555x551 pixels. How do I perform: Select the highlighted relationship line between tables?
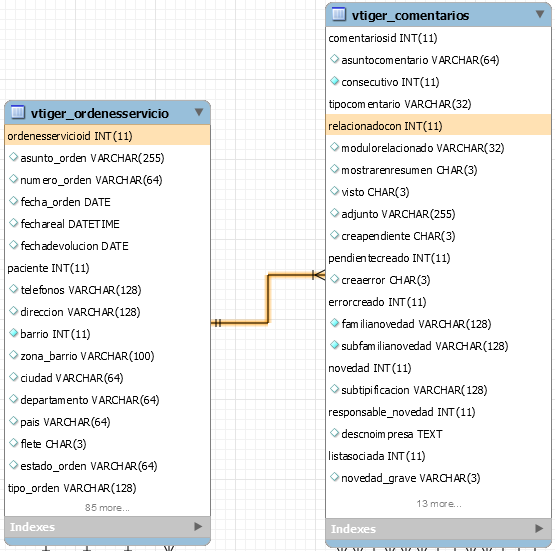coord(268,298)
